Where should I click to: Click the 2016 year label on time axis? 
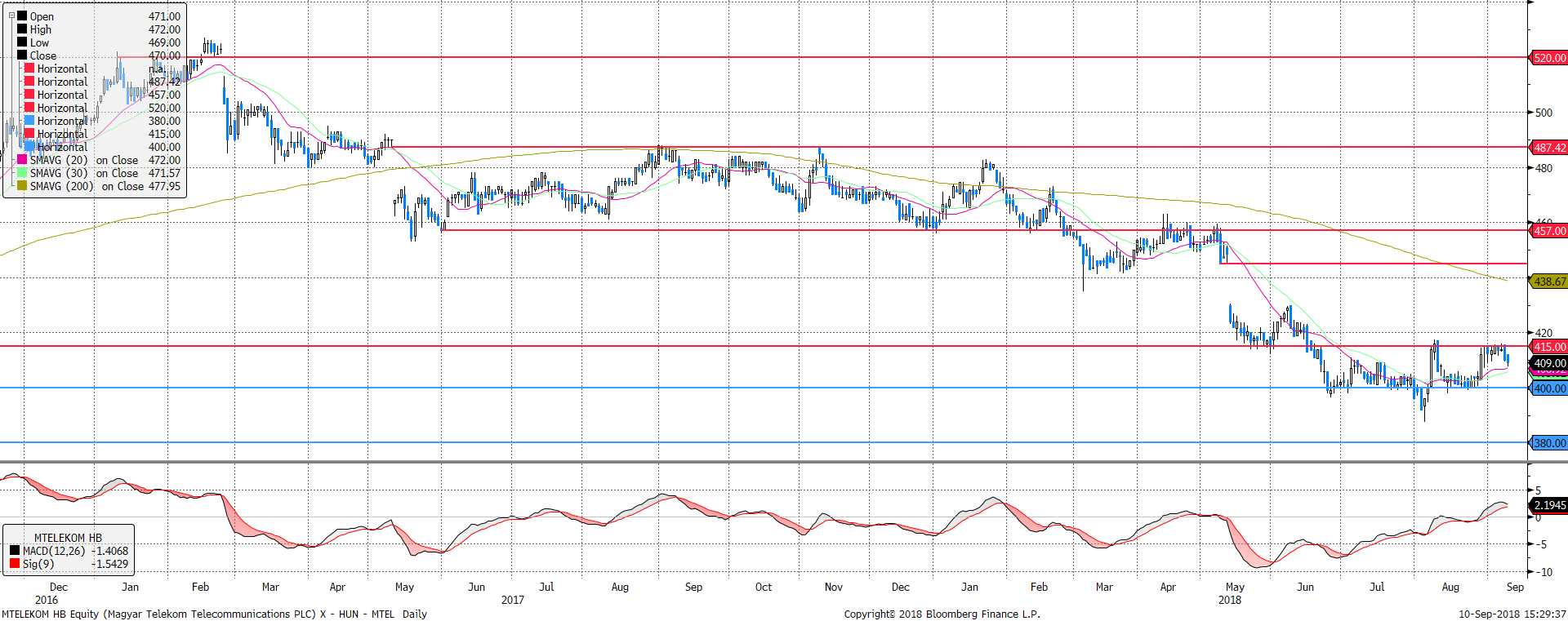coord(47,600)
